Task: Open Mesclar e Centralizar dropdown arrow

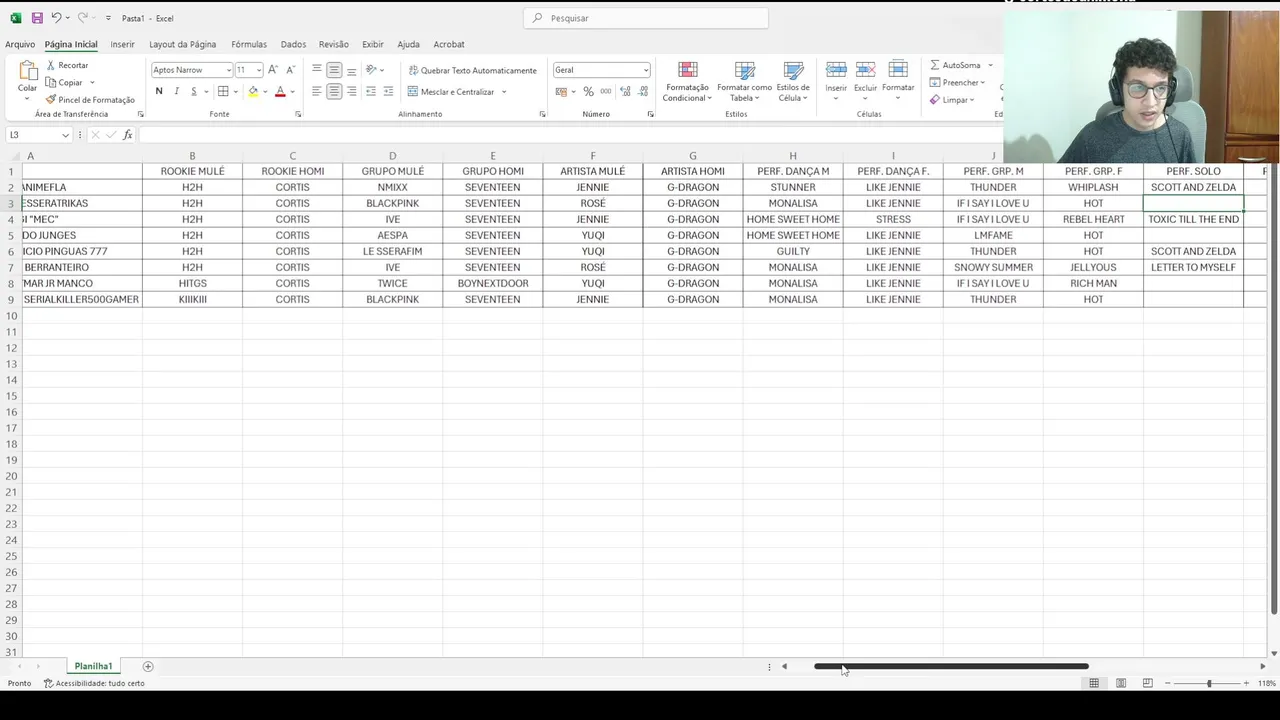Action: point(504,91)
